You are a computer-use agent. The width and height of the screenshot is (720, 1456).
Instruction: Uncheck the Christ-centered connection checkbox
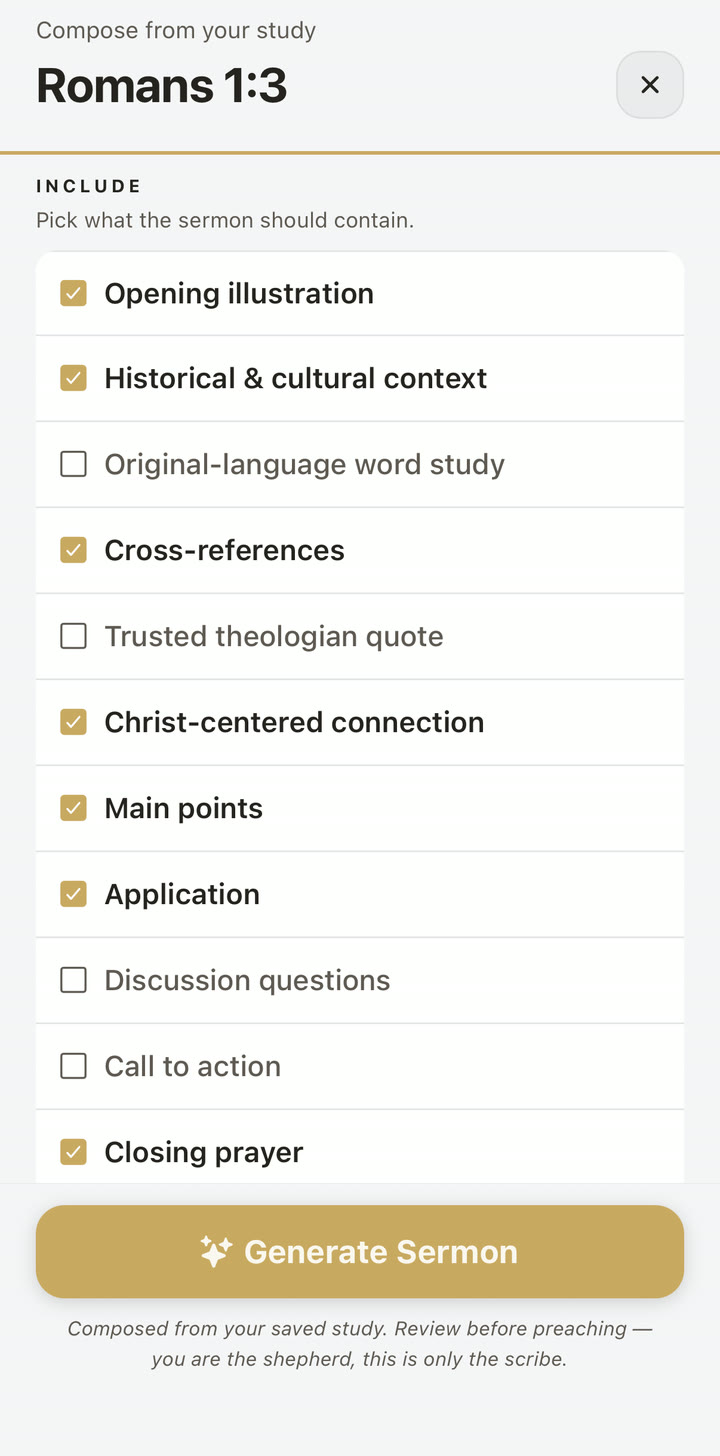click(x=73, y=722)
